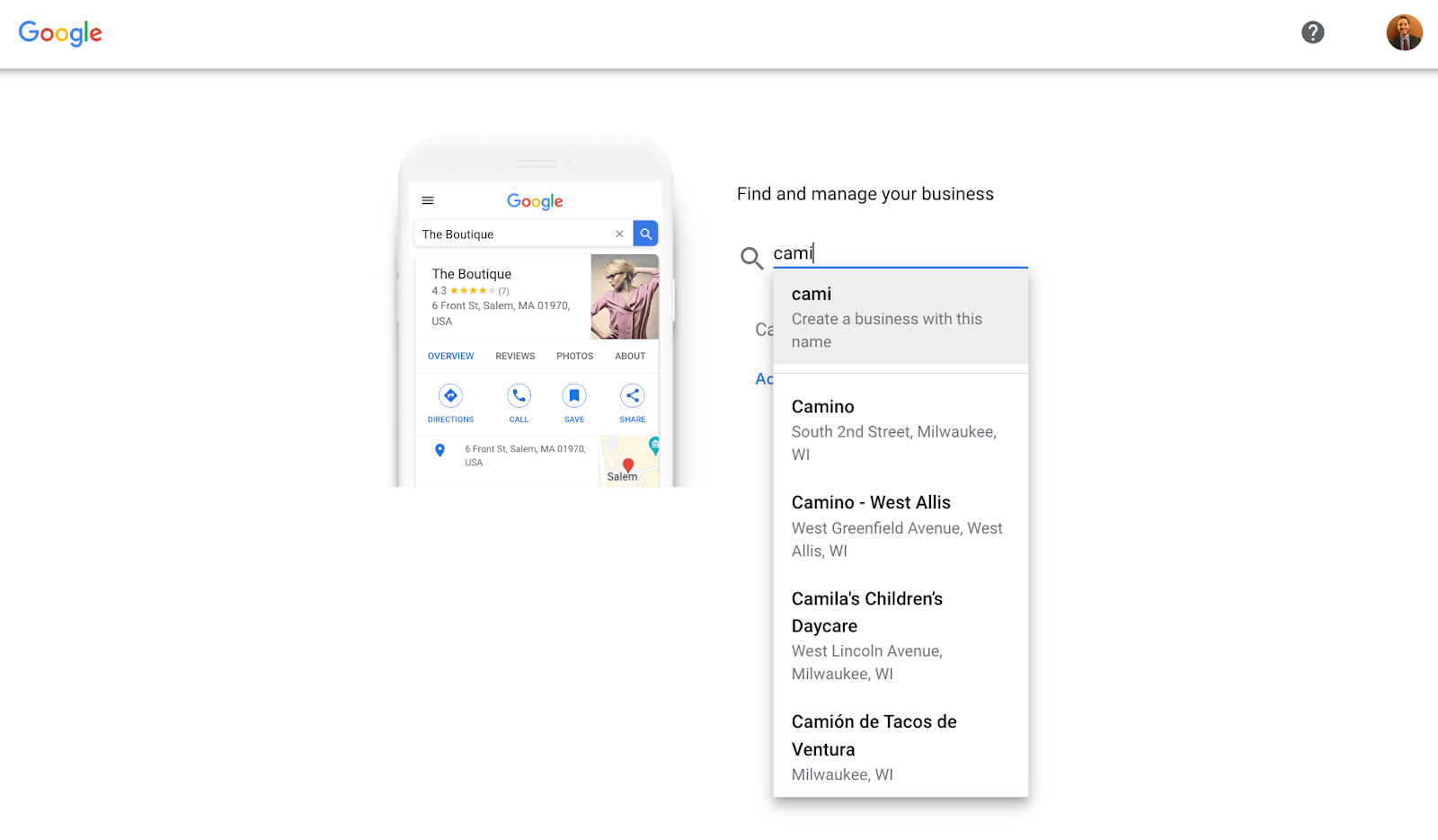Click the '6 Front St, Salem, MA 01970' address beside the location pin
Image resolution: width=1438 pixels, height=840 pixels.
click(525, 455)
